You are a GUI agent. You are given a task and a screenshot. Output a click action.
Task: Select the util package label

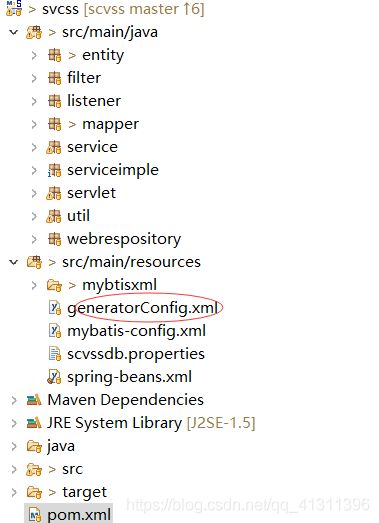78,216
